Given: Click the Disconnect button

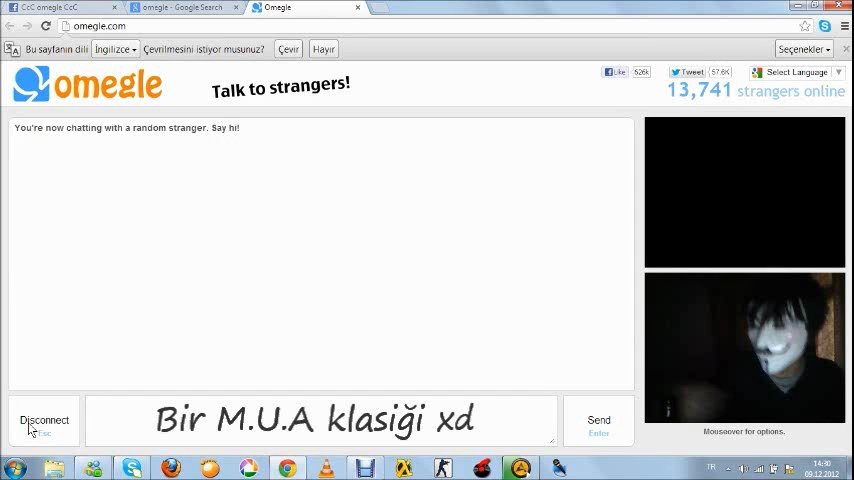Looking at the screenshot, I should point(44,421).
